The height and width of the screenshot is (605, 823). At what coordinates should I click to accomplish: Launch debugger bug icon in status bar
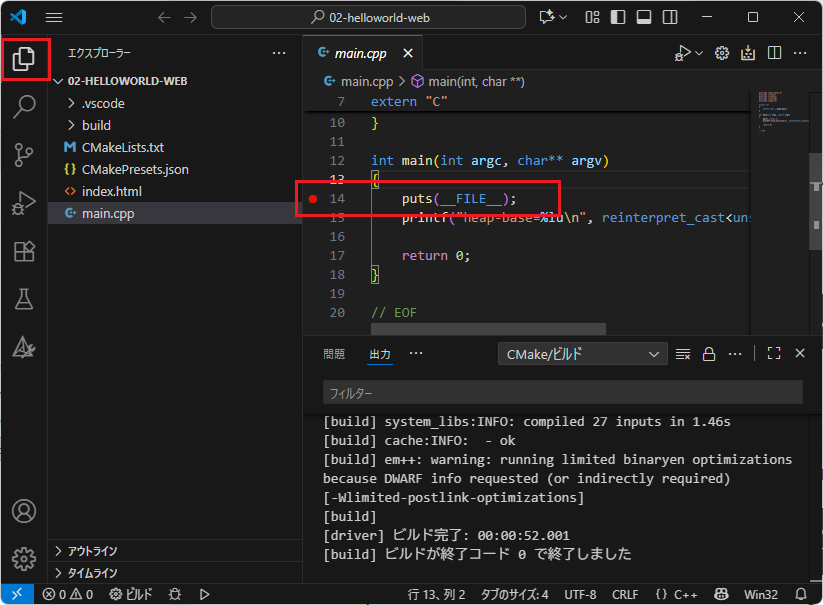pos(175,594)
